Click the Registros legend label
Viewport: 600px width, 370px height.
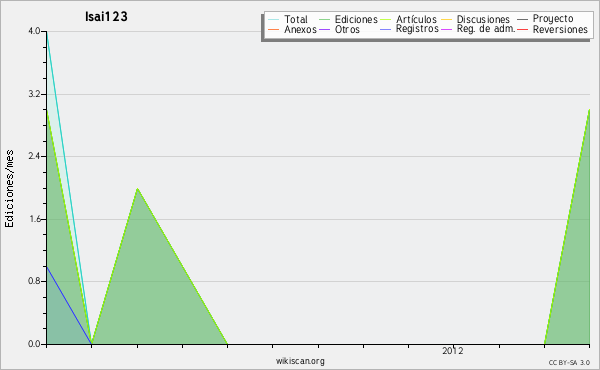417,29
